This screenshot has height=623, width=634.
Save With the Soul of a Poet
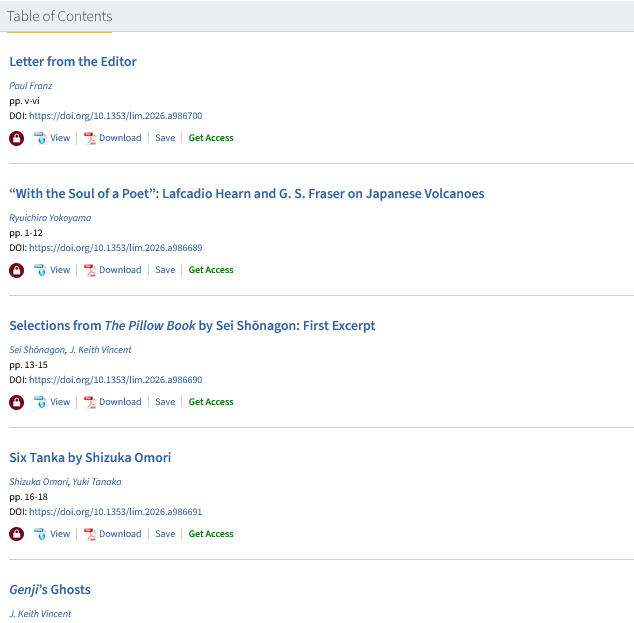165,270
